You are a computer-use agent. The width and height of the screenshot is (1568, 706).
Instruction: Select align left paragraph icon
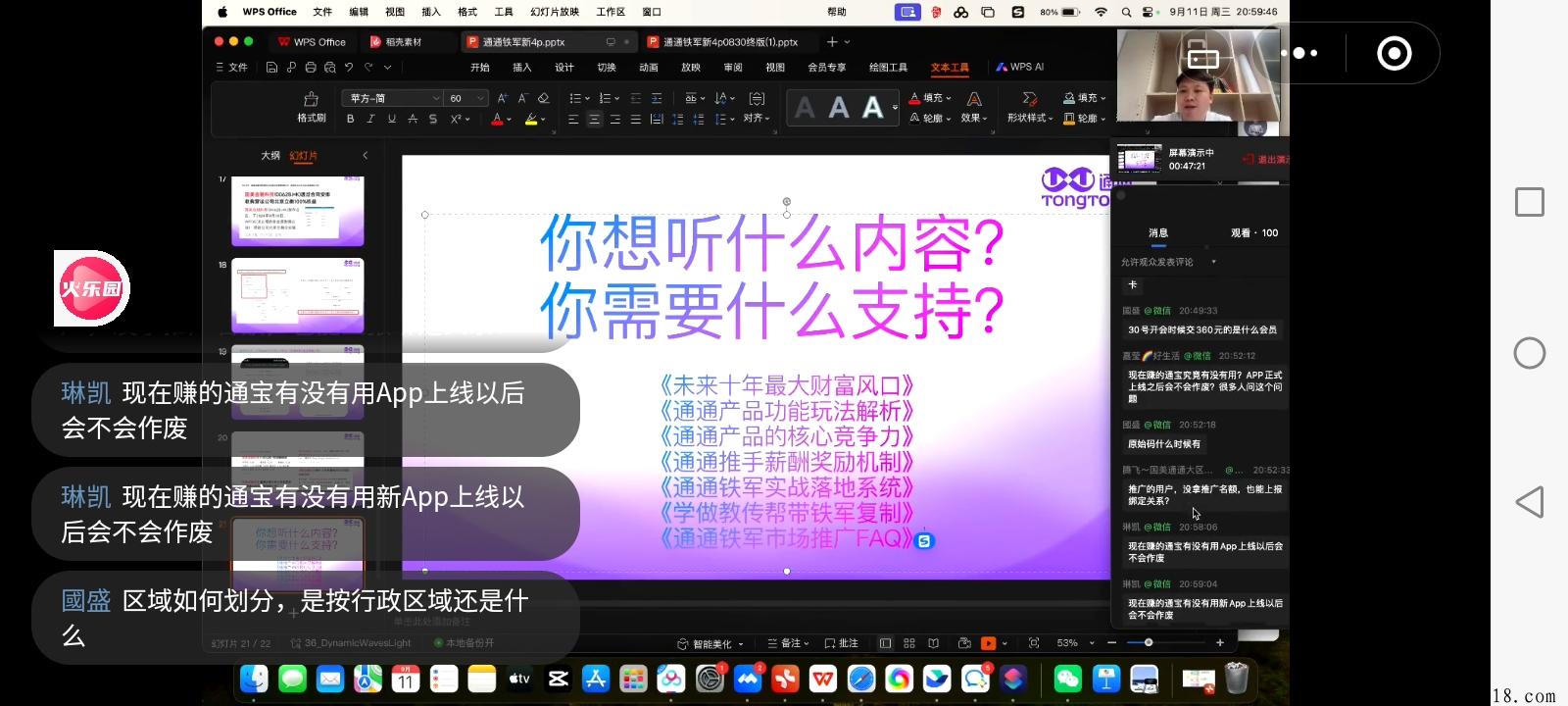(573, 119)
